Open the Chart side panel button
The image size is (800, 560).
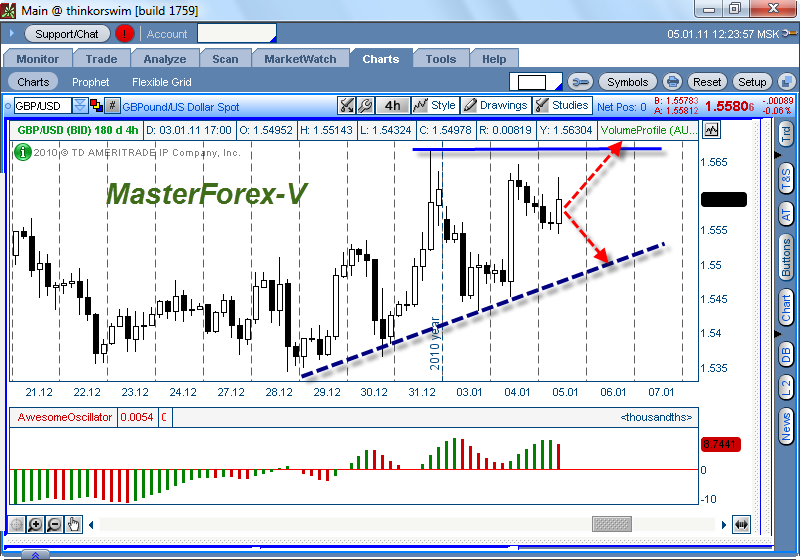(786, 308)
